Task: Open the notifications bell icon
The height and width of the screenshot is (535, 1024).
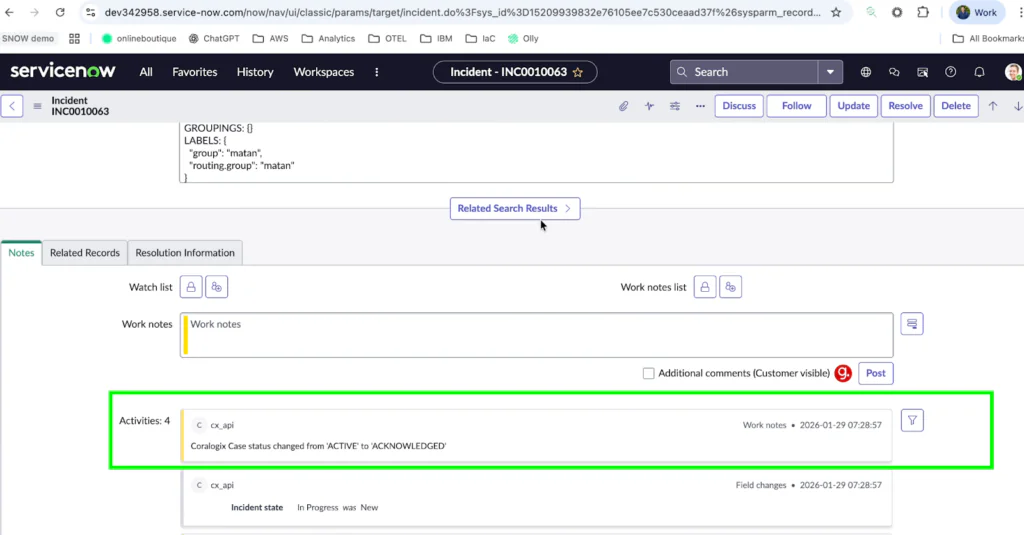Action: click(980, 72)
